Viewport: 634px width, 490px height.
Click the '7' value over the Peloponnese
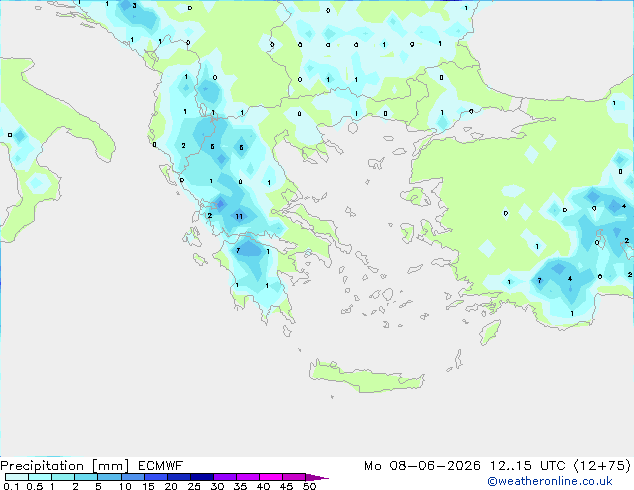click(x=238, y=251)
